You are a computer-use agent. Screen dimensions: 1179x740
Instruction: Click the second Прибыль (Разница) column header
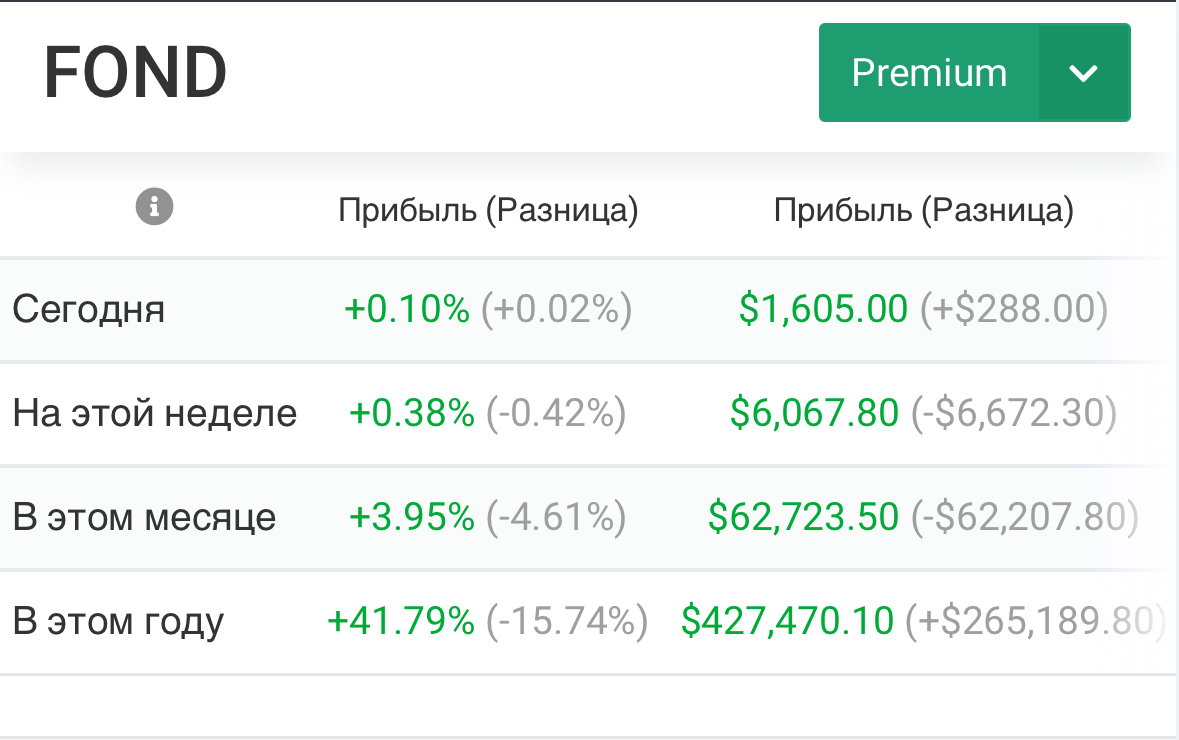[924, 210]
